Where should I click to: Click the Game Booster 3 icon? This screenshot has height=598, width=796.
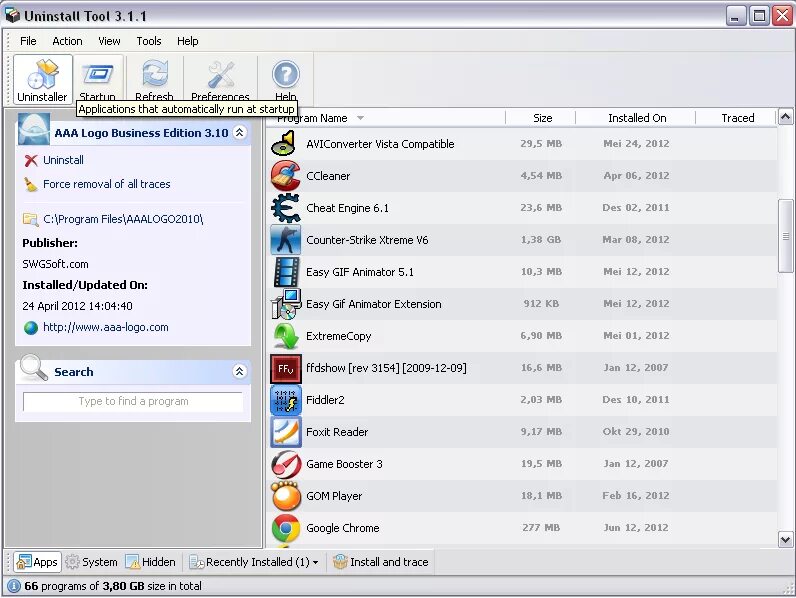tap(285, 464)
